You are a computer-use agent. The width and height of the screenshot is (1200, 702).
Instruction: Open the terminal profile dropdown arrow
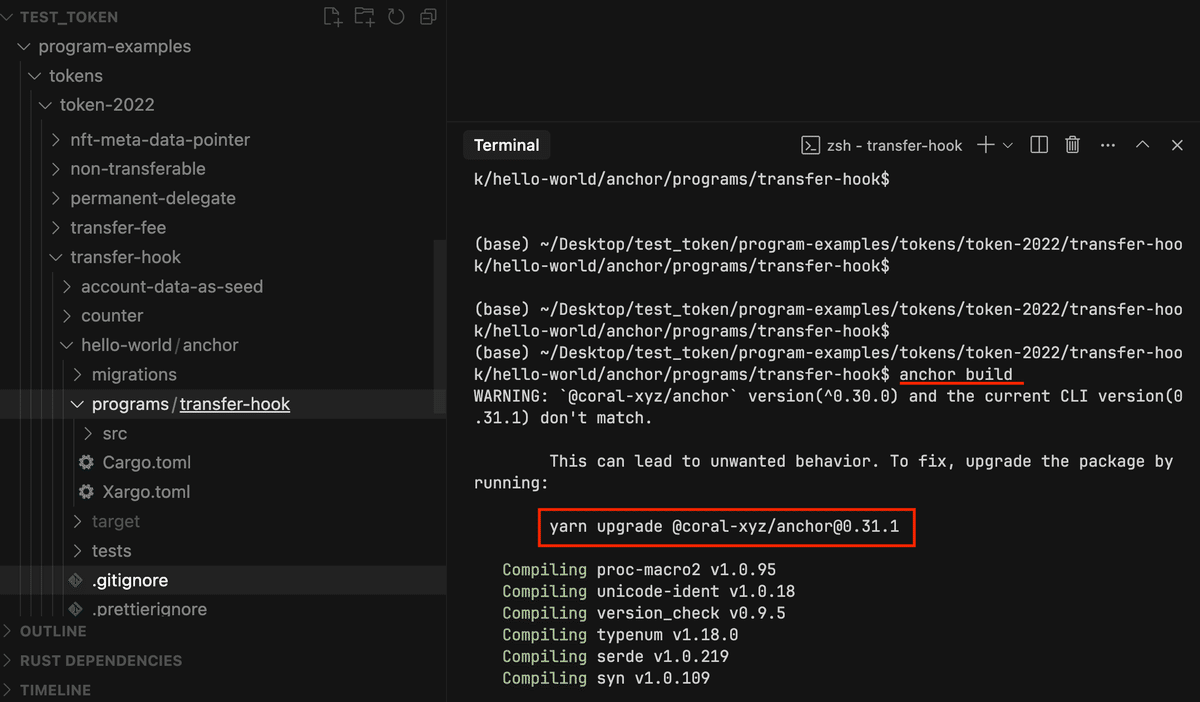[x=1008, y=144]
